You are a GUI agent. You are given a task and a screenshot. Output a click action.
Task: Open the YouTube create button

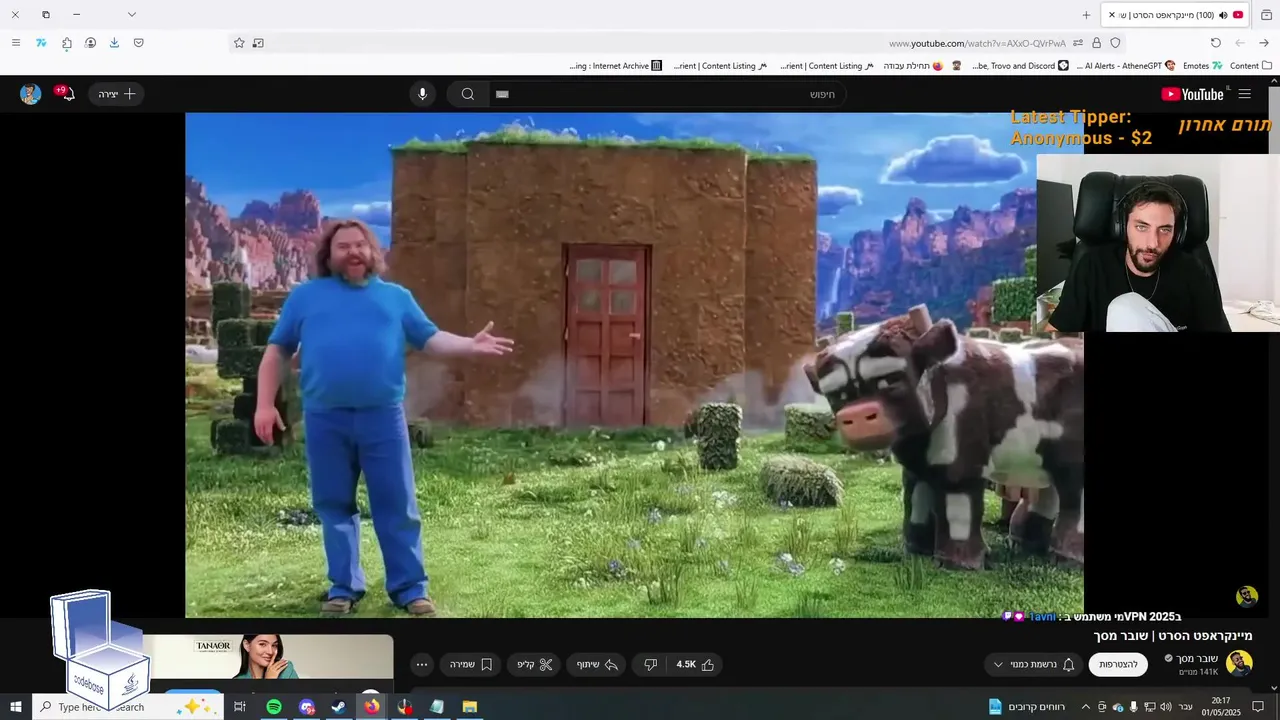(x=117, y=94)
